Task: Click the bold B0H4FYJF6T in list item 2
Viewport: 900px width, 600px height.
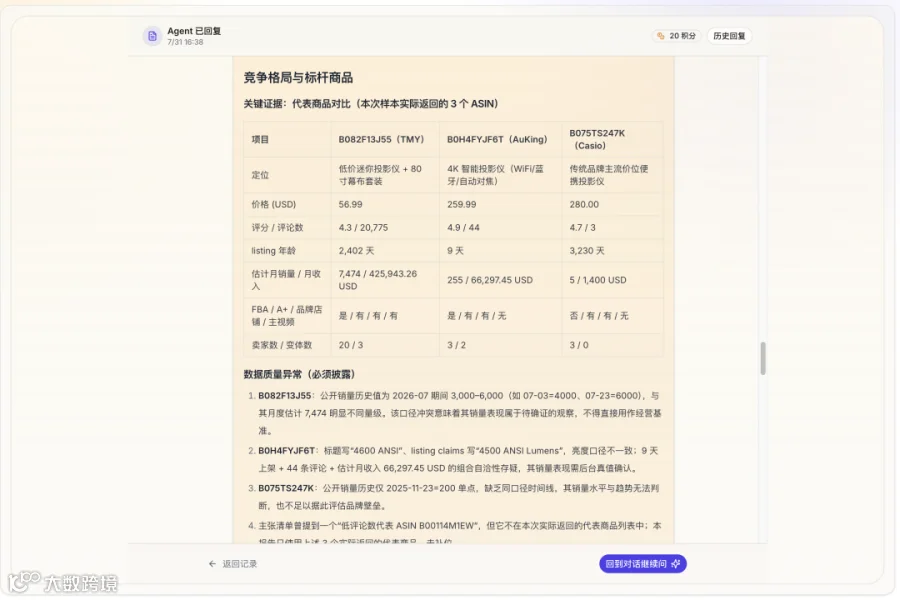Action: pyautogui.click(x=286, y=451)
